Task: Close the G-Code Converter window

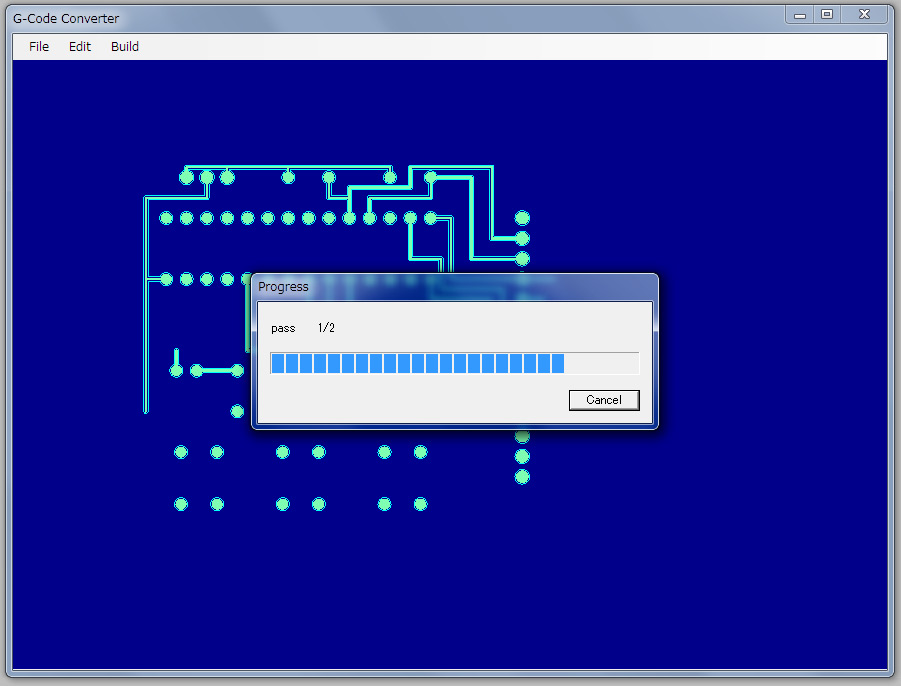Action: click(864, 15)
